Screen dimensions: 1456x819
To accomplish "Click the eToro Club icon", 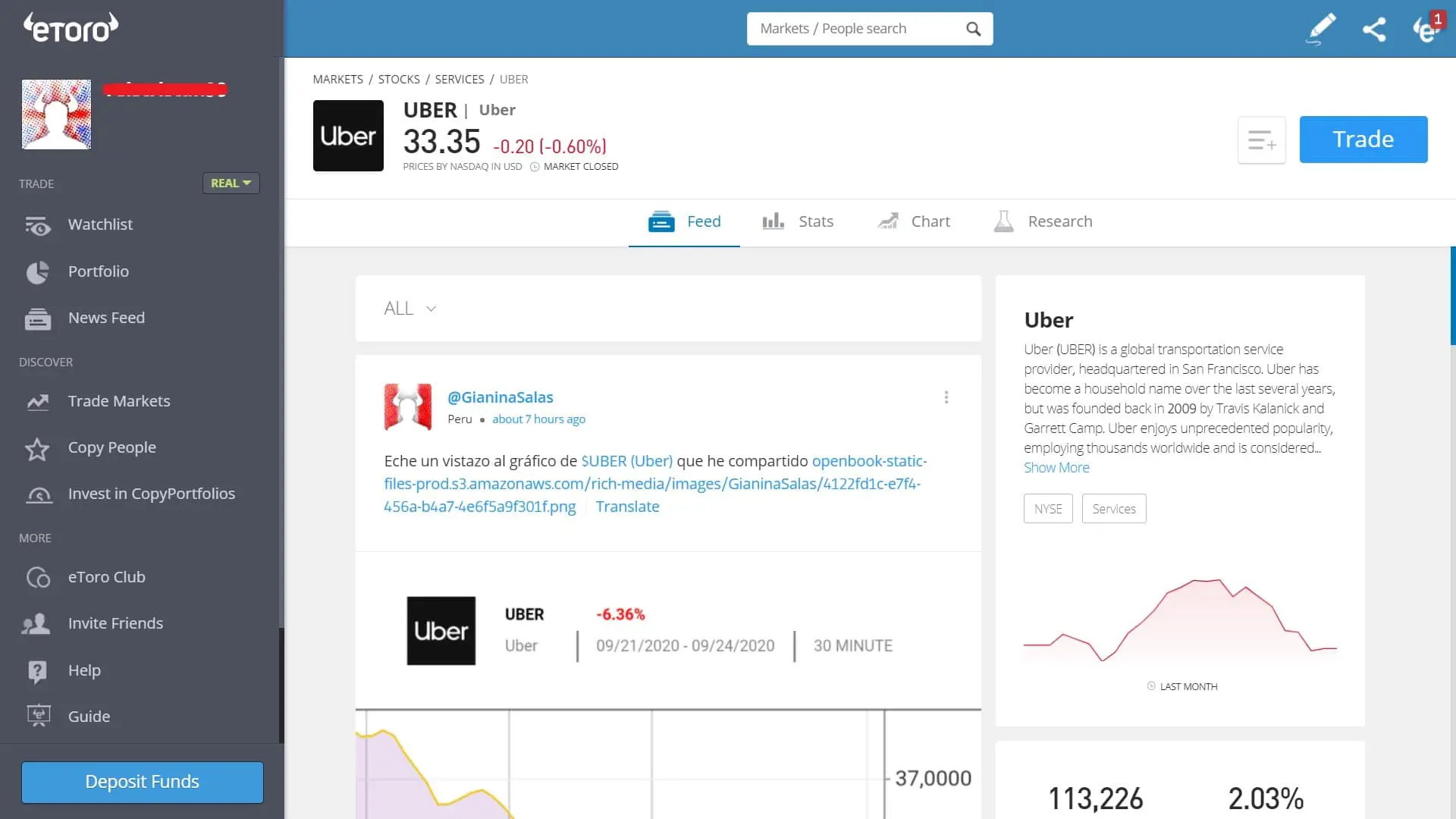I will point(37,578).
